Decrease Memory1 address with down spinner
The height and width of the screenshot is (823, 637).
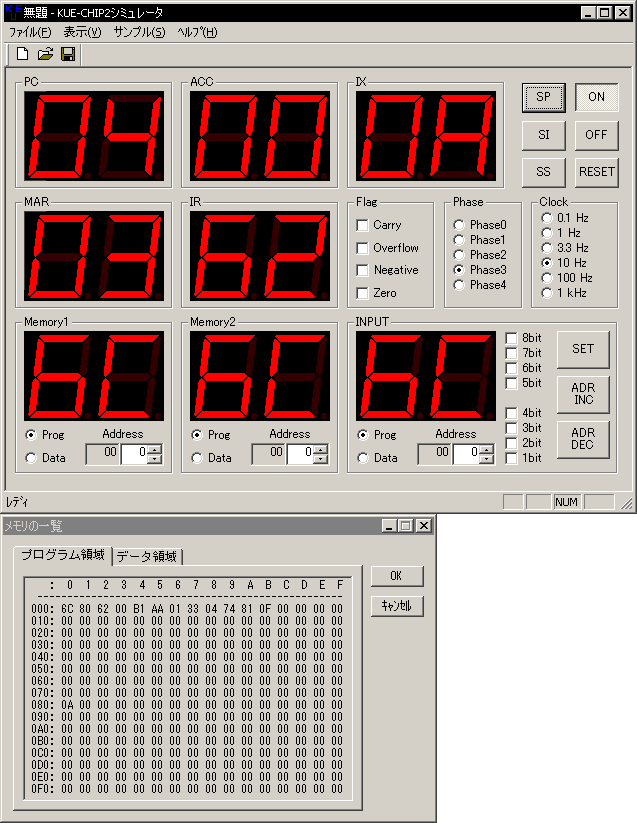154,459
